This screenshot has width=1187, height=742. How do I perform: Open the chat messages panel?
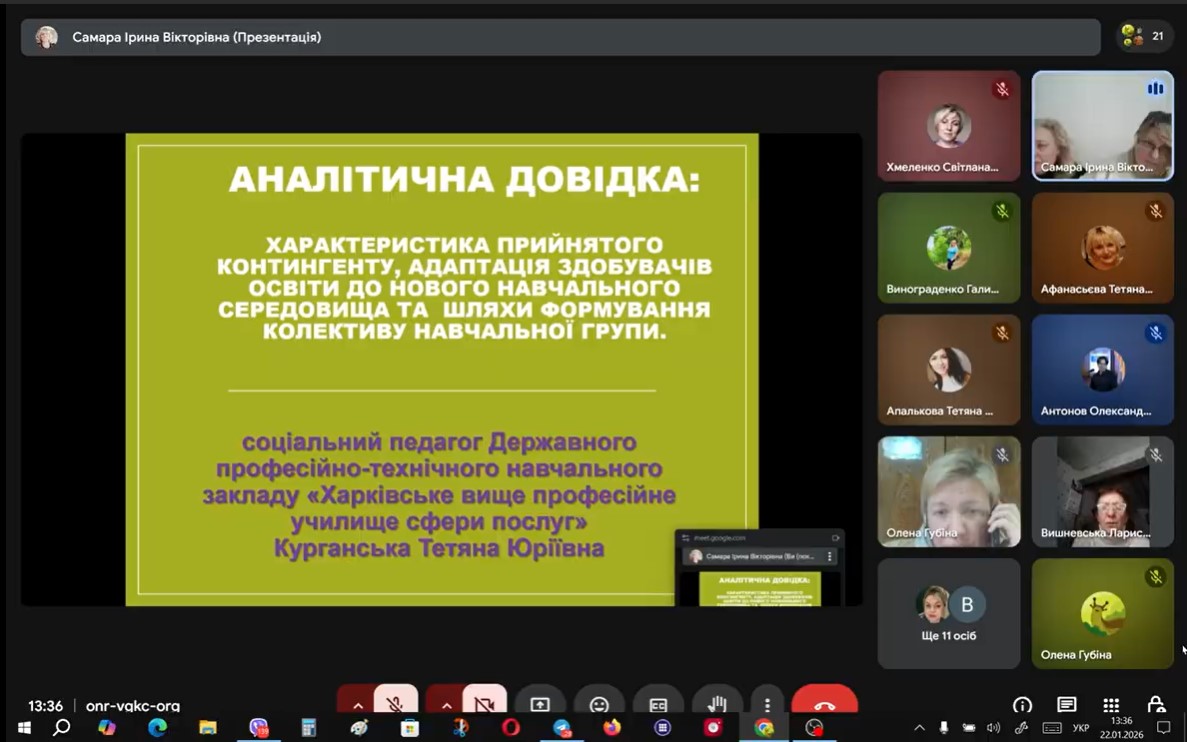pyautogui.click(x=1066, y=704)
